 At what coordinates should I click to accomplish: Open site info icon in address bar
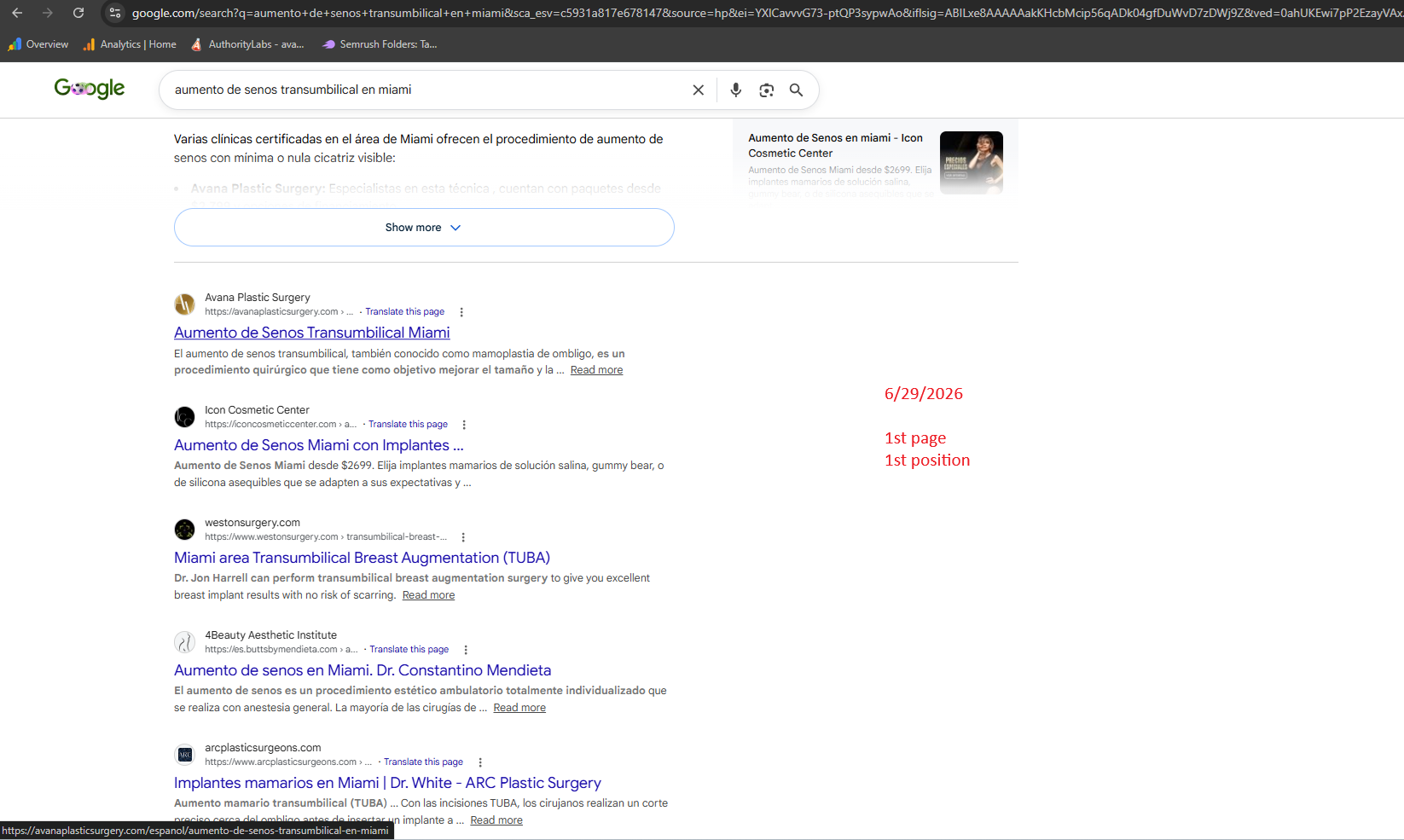pos(115,13)
